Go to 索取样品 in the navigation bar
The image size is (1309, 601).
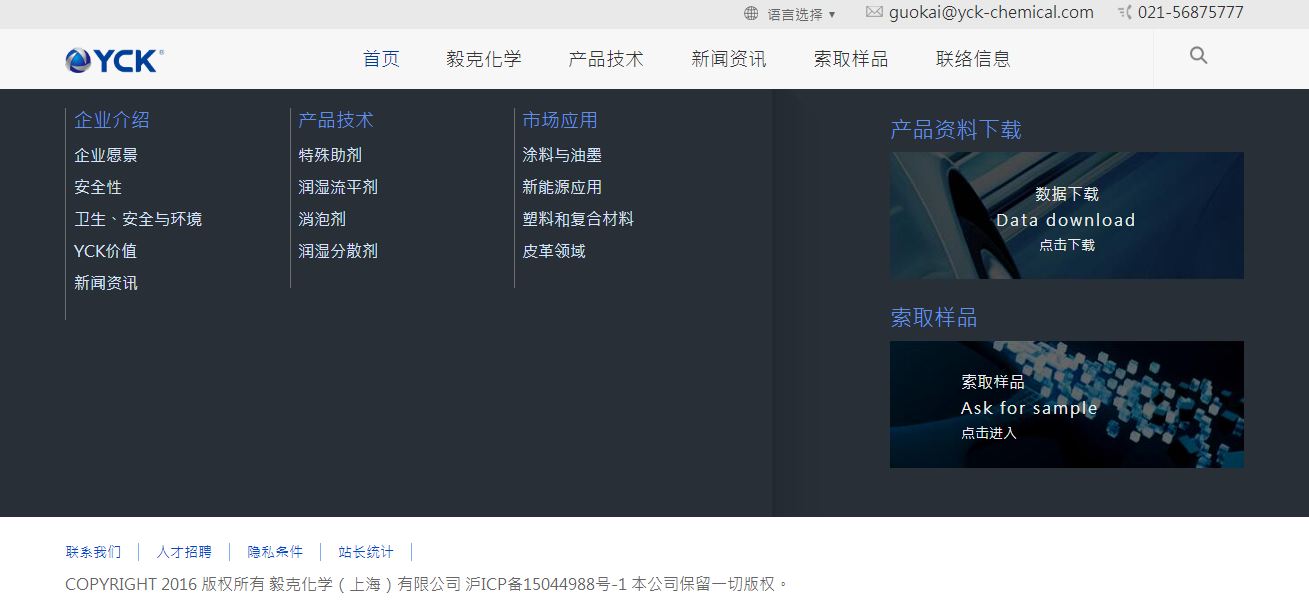click(851, 59)
